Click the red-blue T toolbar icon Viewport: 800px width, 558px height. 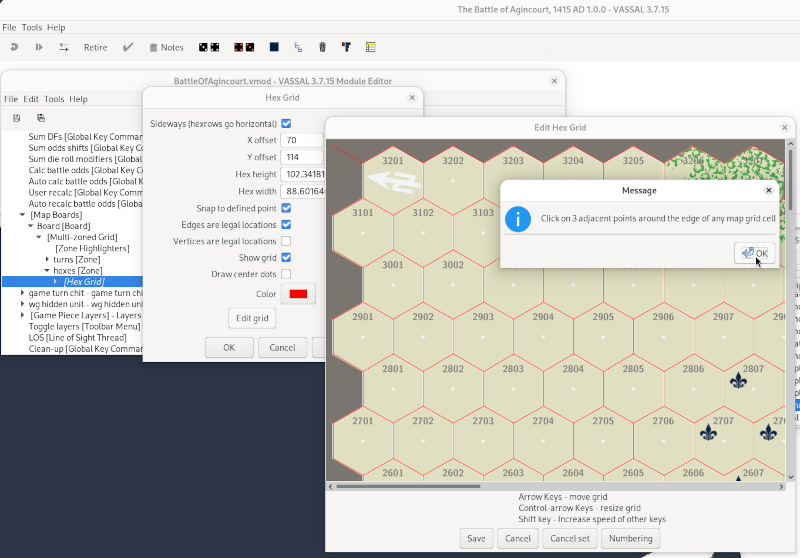(346, 47)
